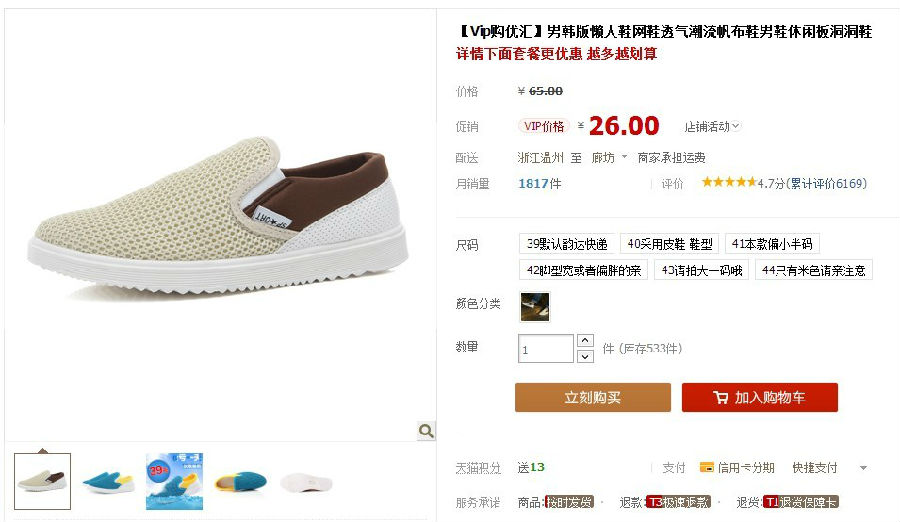This screenshot has height=522, width=900.
Task: Expand the payment options arrow after 快捷支付
Action: tap(863, 468)
